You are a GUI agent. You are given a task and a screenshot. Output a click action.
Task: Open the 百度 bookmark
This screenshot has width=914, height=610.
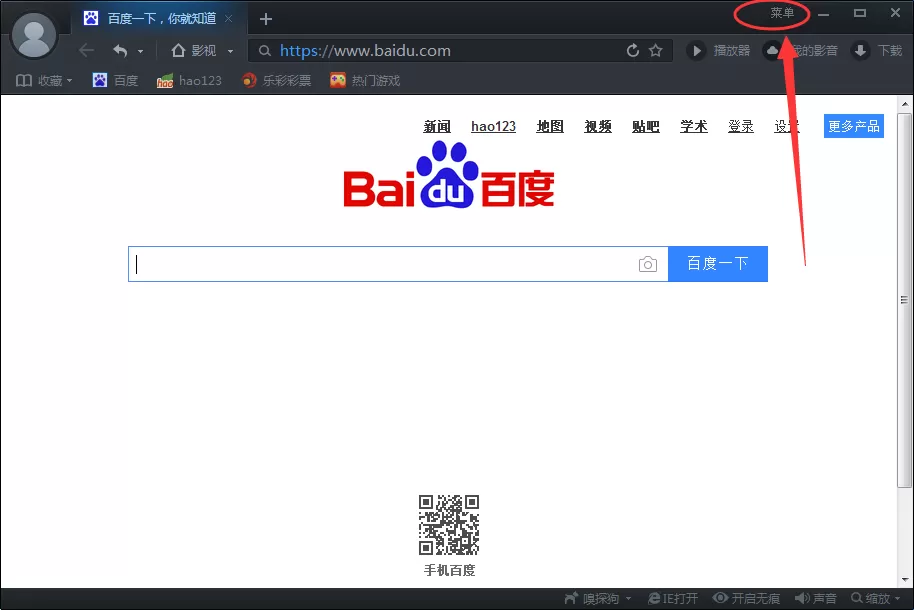point(115,80)
